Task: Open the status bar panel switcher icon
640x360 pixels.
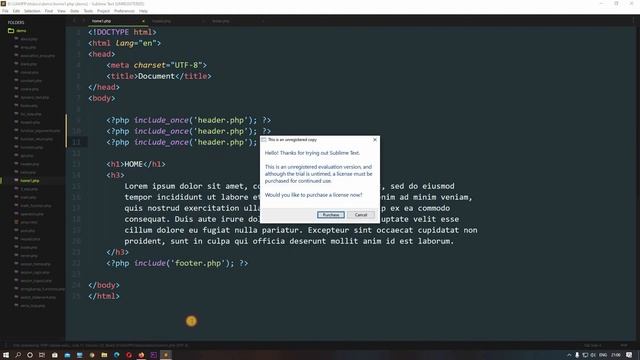Action: coord(5,345)
